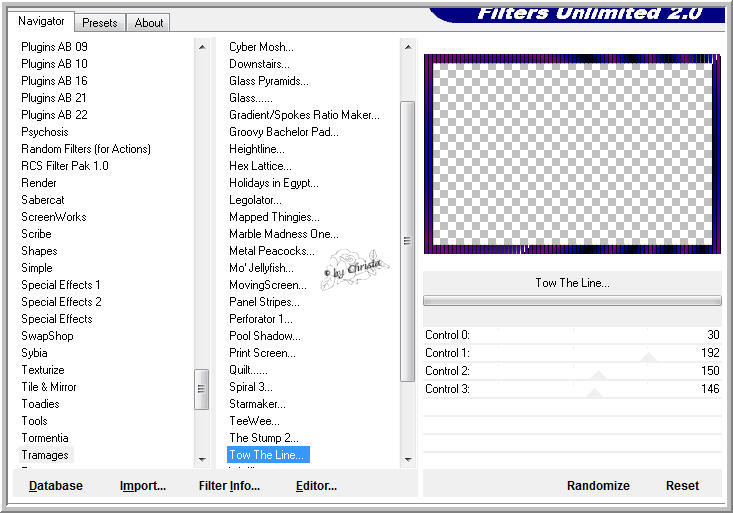The width and height of the screenshot is (733, 513).
Task: Select the Render category
Action: tap(39, 183)
